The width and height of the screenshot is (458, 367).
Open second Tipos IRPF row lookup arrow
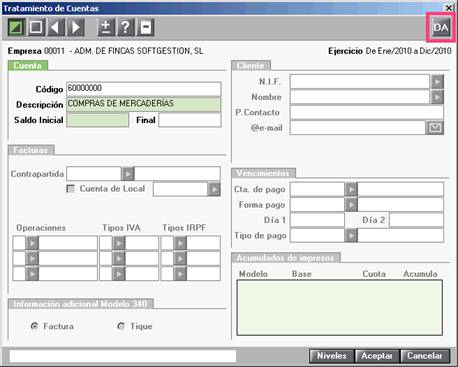tap(180, 258)
